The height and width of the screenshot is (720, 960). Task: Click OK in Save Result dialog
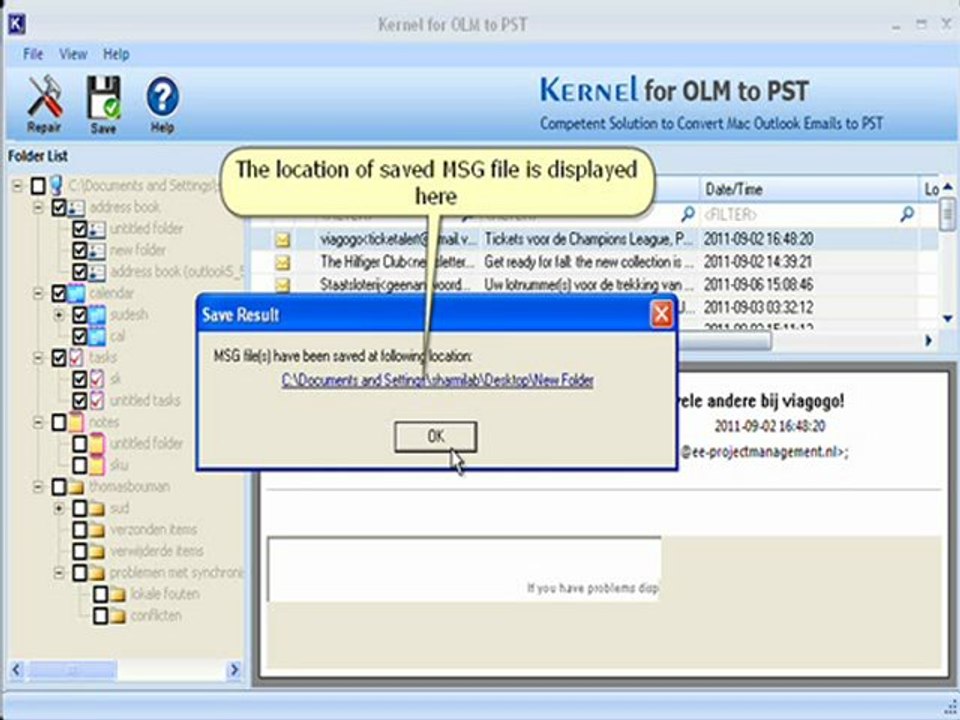click(435, 437)
